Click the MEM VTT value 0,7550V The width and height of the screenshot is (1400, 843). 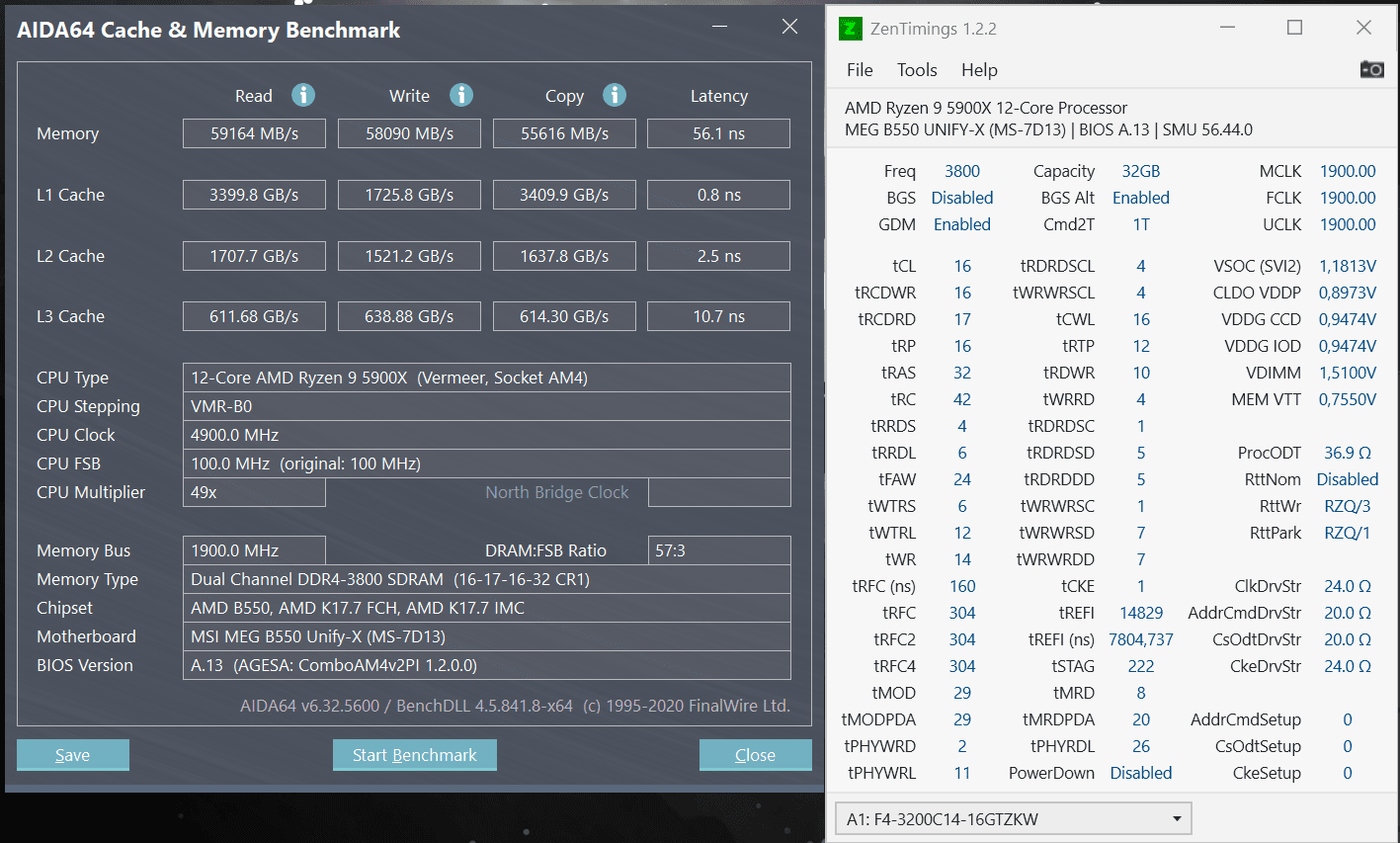[1348, 399]
